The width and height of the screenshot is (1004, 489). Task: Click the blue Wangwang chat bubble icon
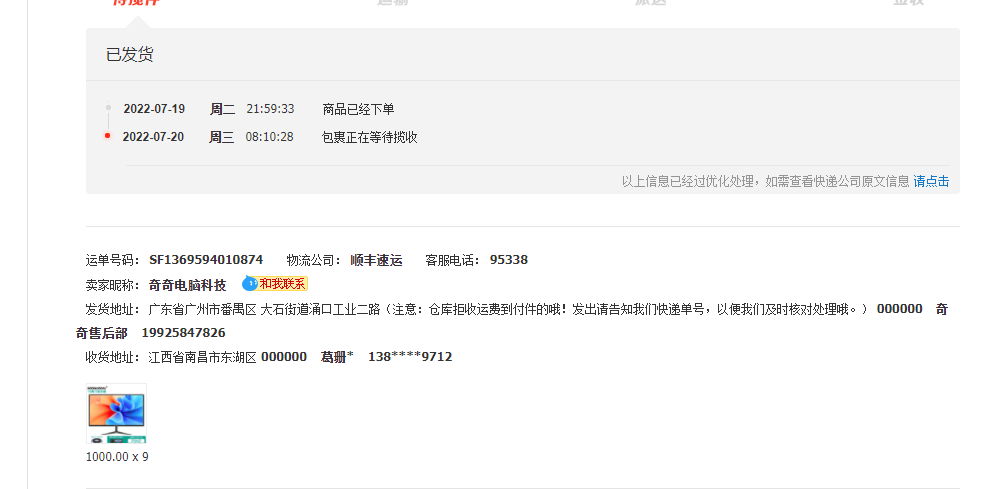pyautogui.click(x=250, y=283)
